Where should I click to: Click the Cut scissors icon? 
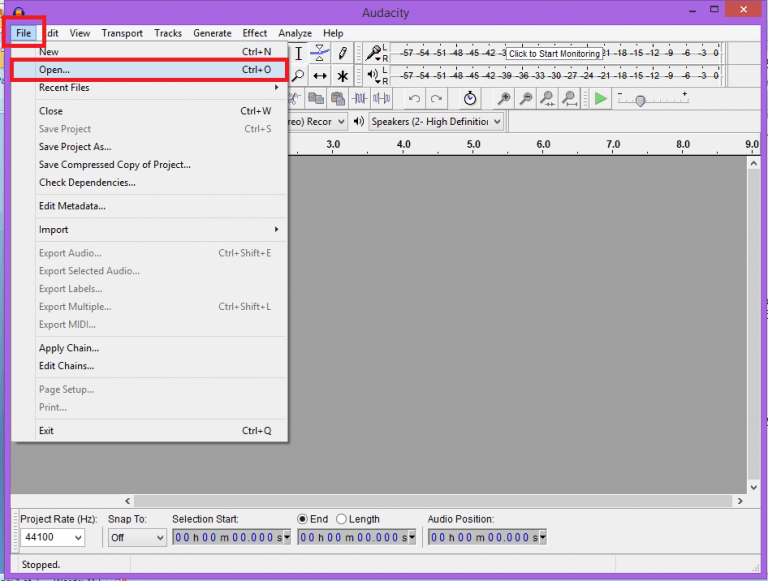click(x=294, y=99)
